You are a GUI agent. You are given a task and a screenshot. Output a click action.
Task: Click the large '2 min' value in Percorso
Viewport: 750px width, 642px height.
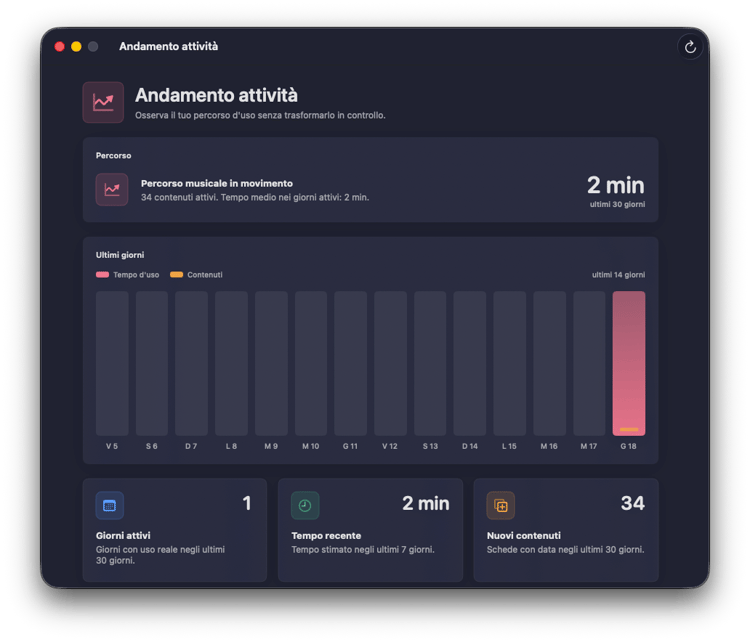pos(616,185)
